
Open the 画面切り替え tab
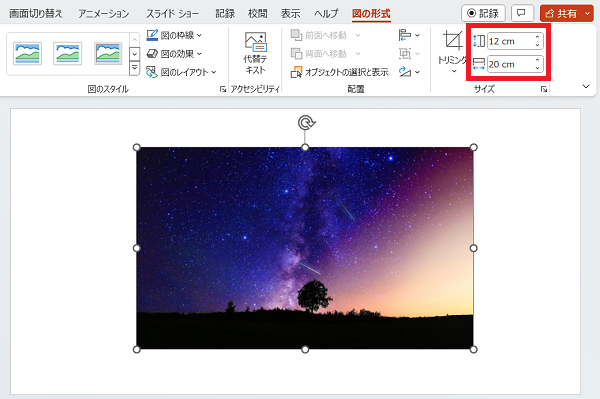coord(36,14)
